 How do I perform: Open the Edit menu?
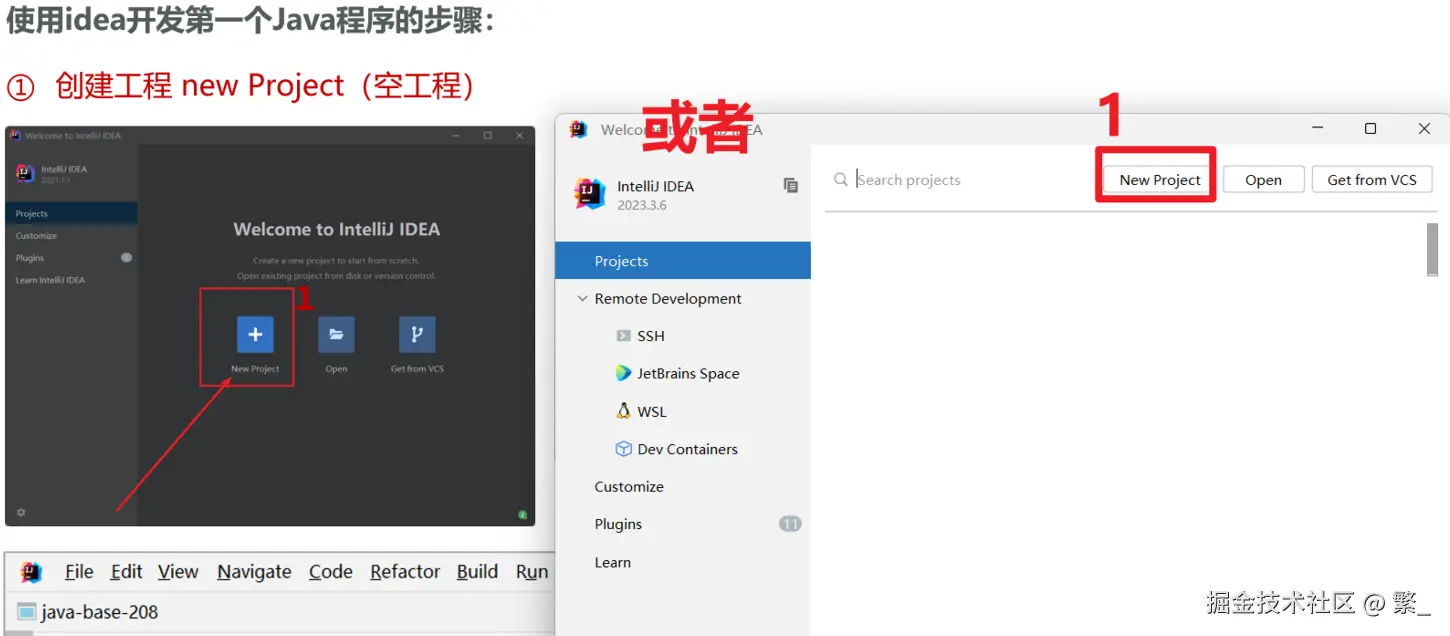[x=126, y=572]
